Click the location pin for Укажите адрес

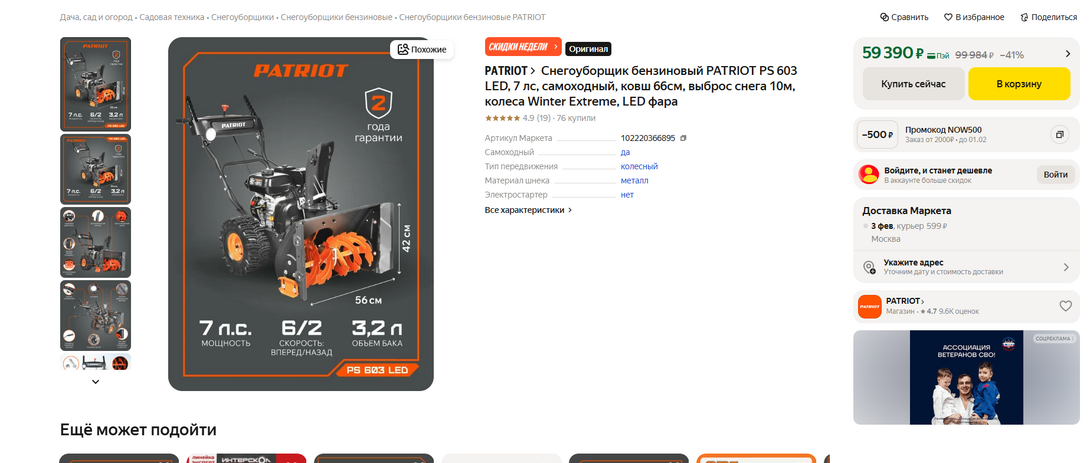pyautogui.click(x=869, y=267)
